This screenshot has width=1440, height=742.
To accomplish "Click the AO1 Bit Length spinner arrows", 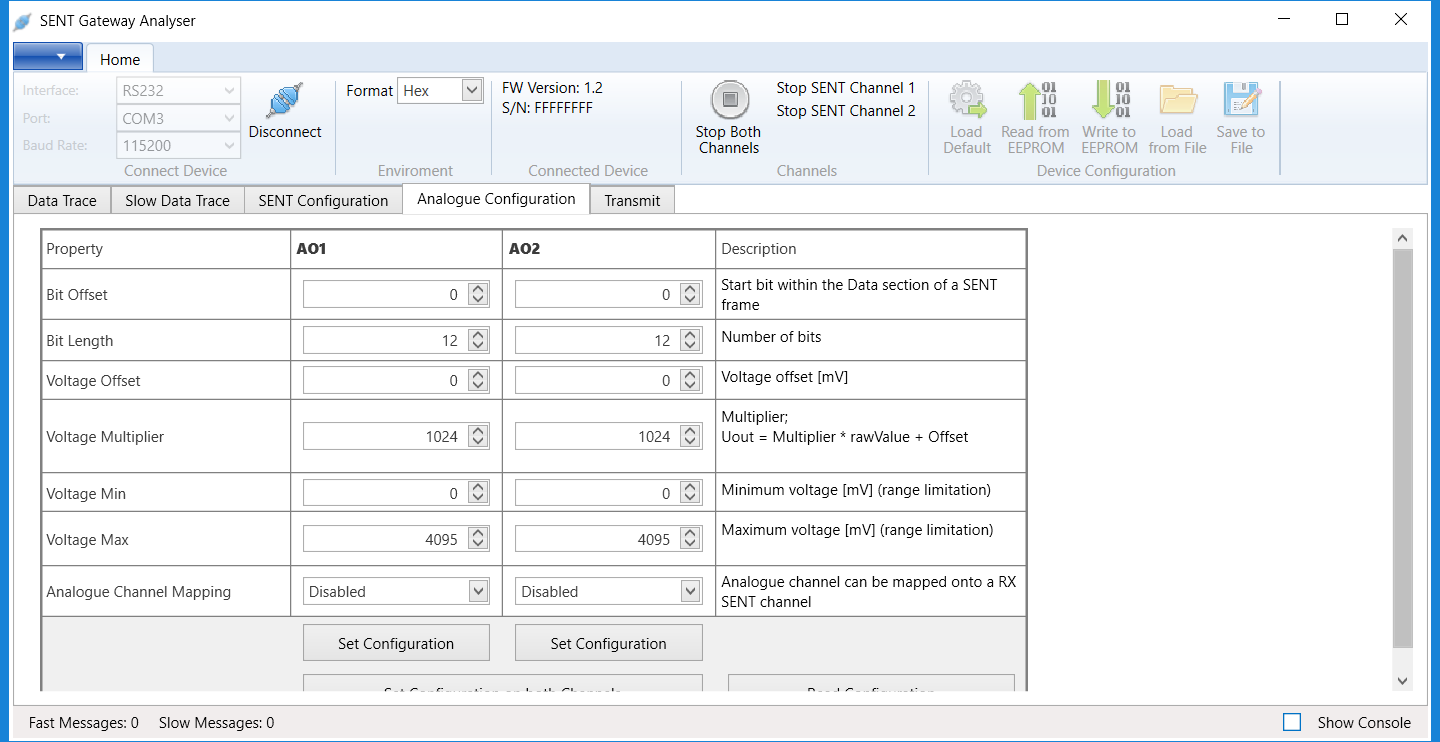I will (478, 341).
